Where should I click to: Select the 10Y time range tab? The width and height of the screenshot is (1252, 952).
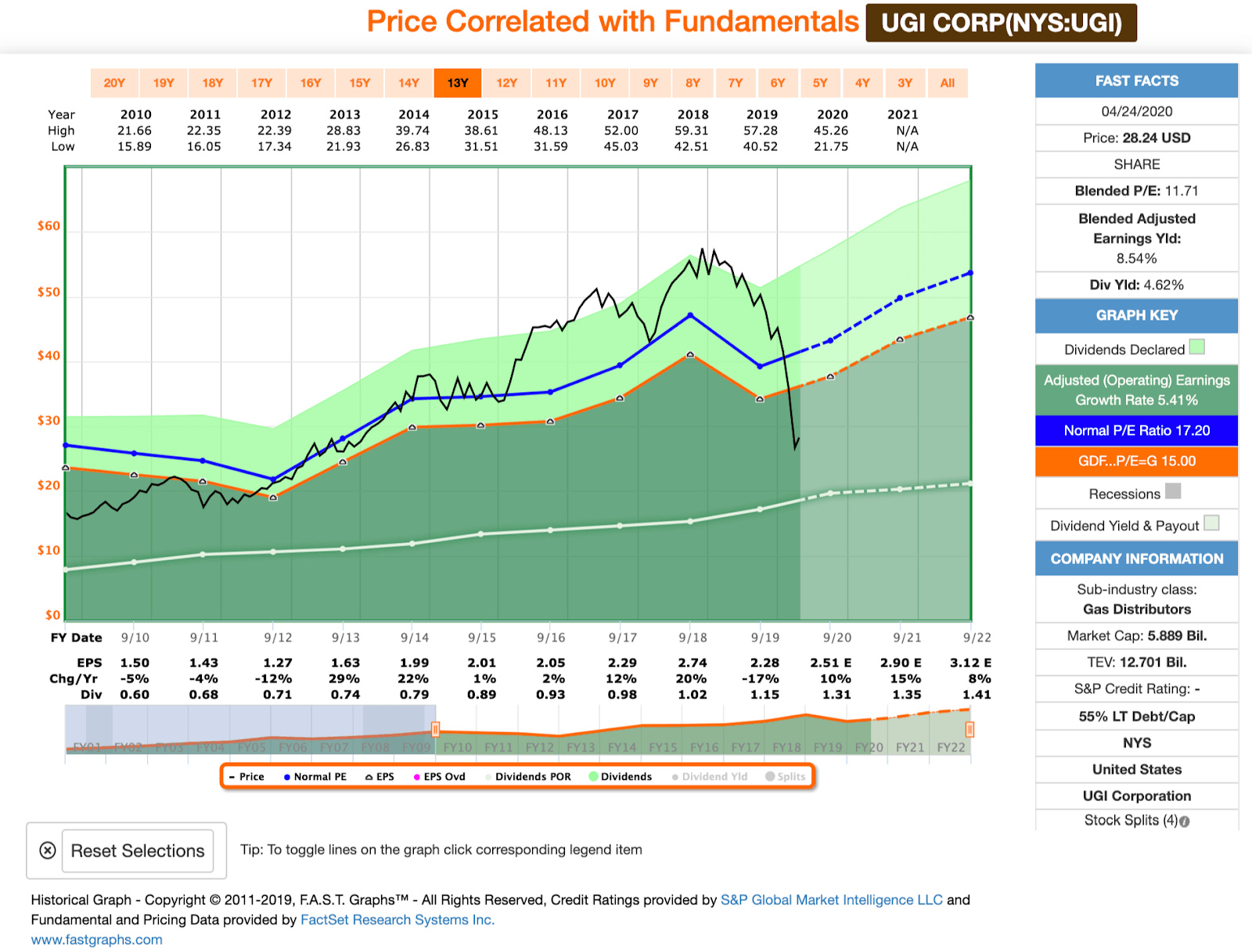(x=605, y=83)
